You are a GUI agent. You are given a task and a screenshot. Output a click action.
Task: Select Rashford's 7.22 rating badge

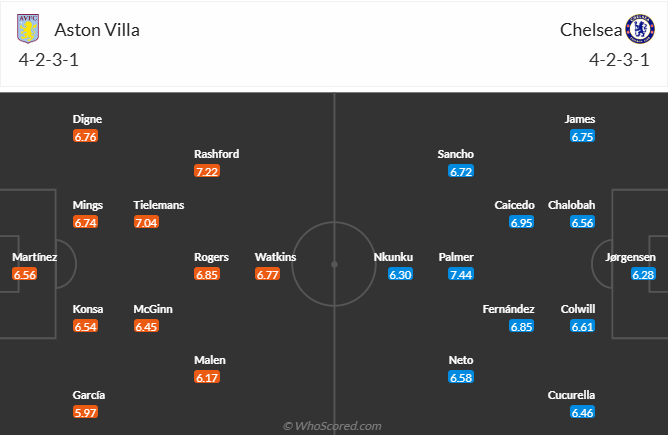coord(207,172)
